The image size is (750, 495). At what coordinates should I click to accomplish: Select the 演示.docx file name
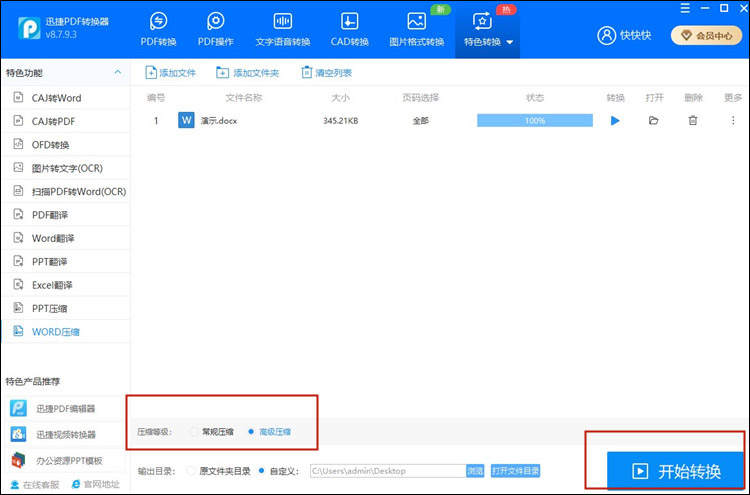click(x=219, y=121)
